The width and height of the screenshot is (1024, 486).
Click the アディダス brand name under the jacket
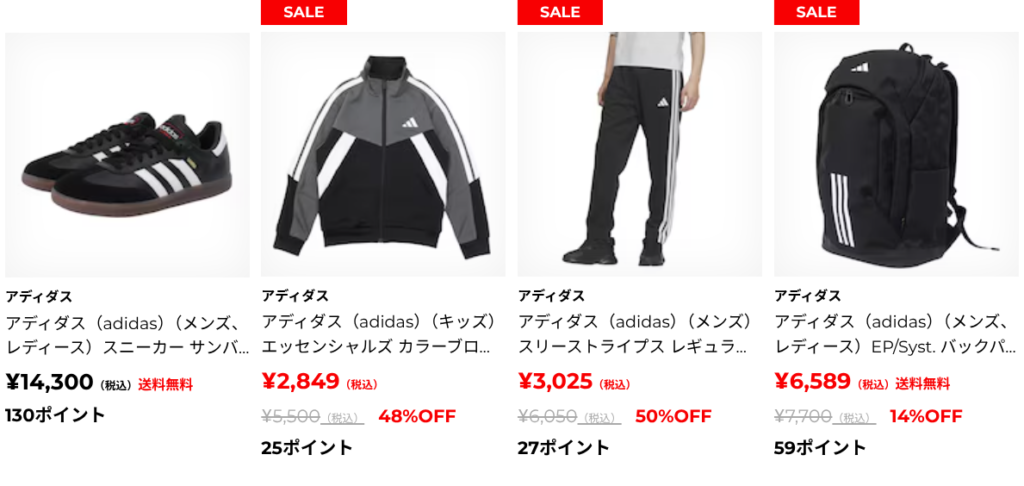[295, 296]
